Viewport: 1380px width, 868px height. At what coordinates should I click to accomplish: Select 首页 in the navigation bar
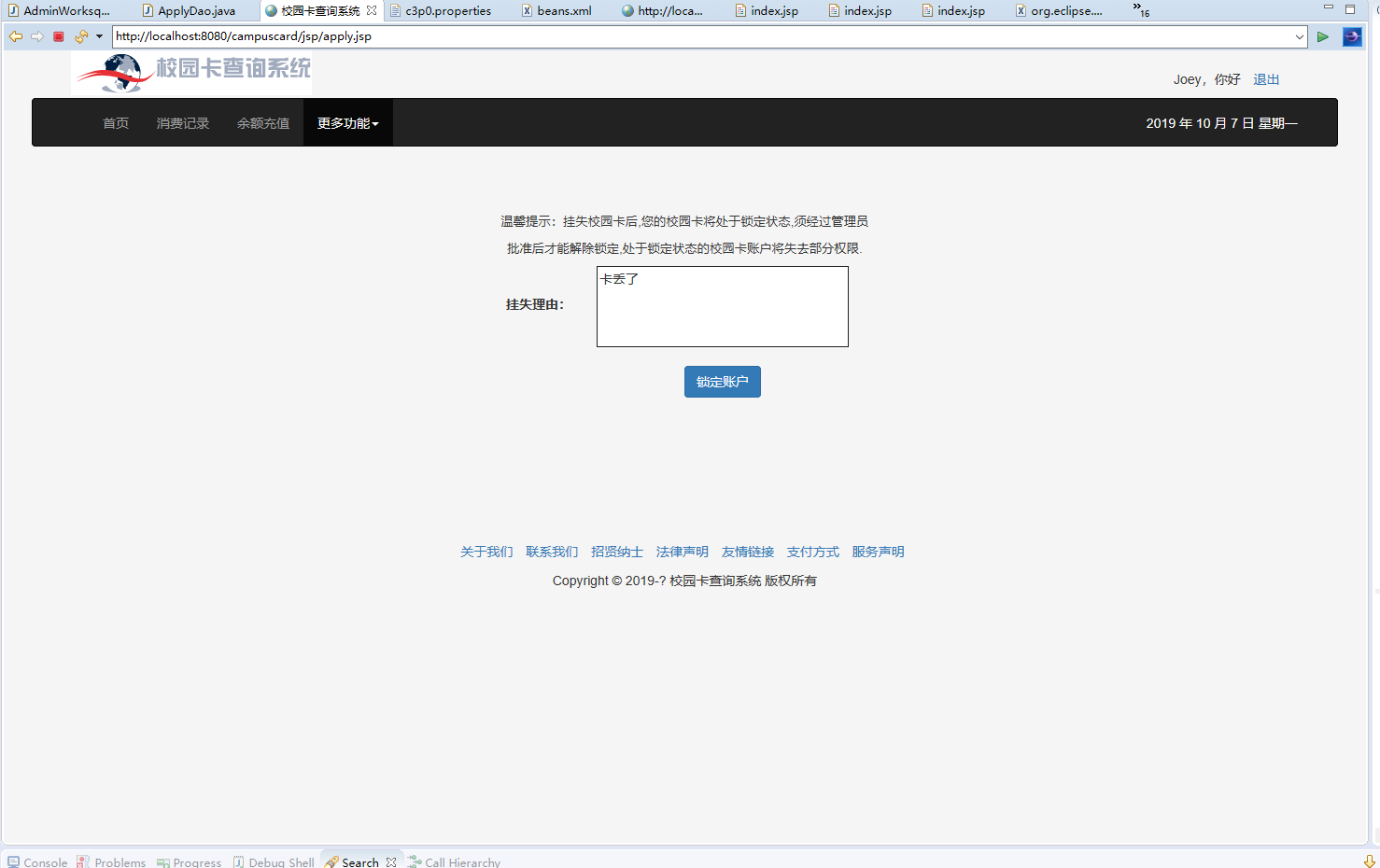(x=115, y=122)
